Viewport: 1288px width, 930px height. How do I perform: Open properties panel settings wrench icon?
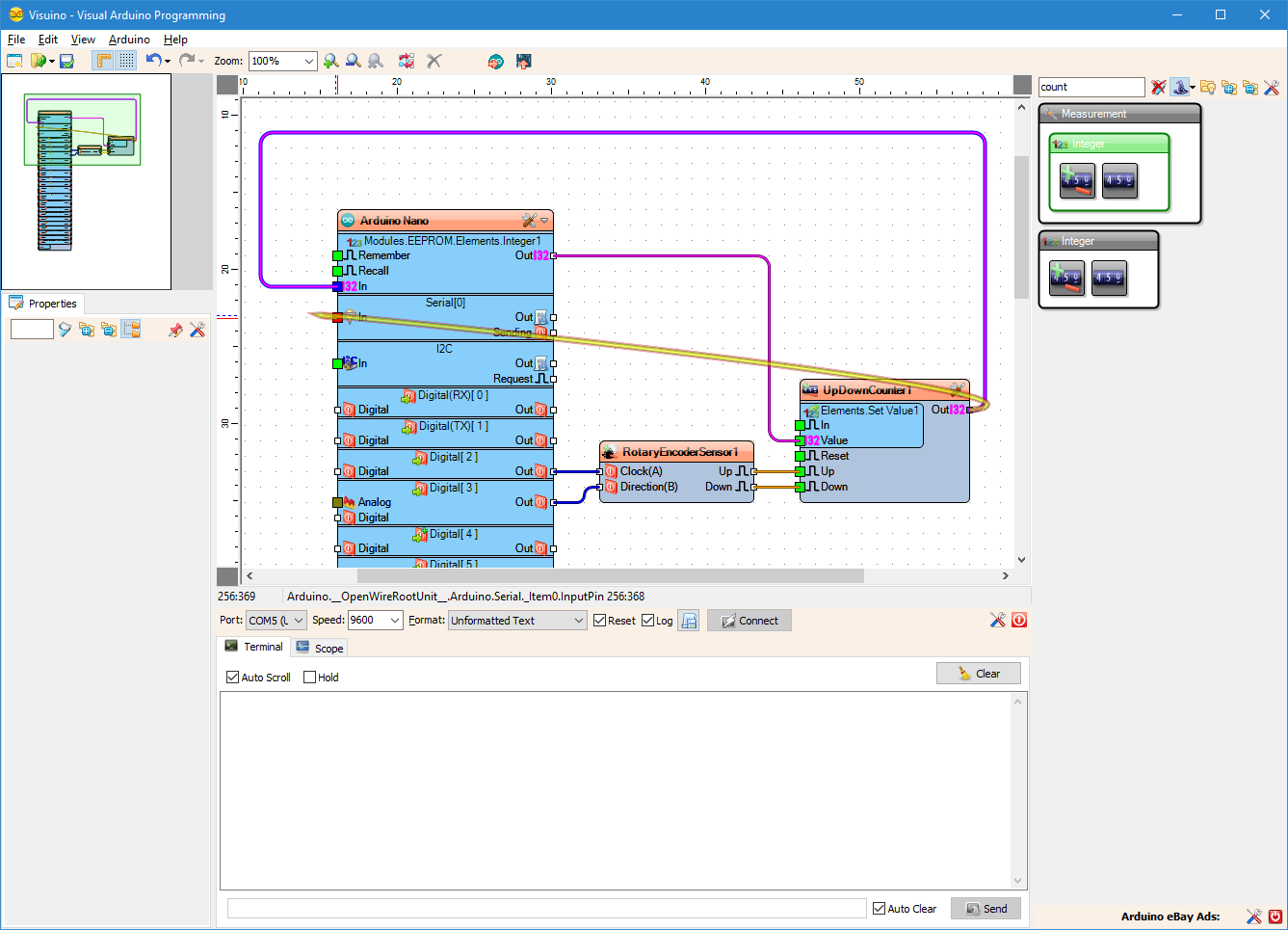pyautogui.click(x=197, y=330)
